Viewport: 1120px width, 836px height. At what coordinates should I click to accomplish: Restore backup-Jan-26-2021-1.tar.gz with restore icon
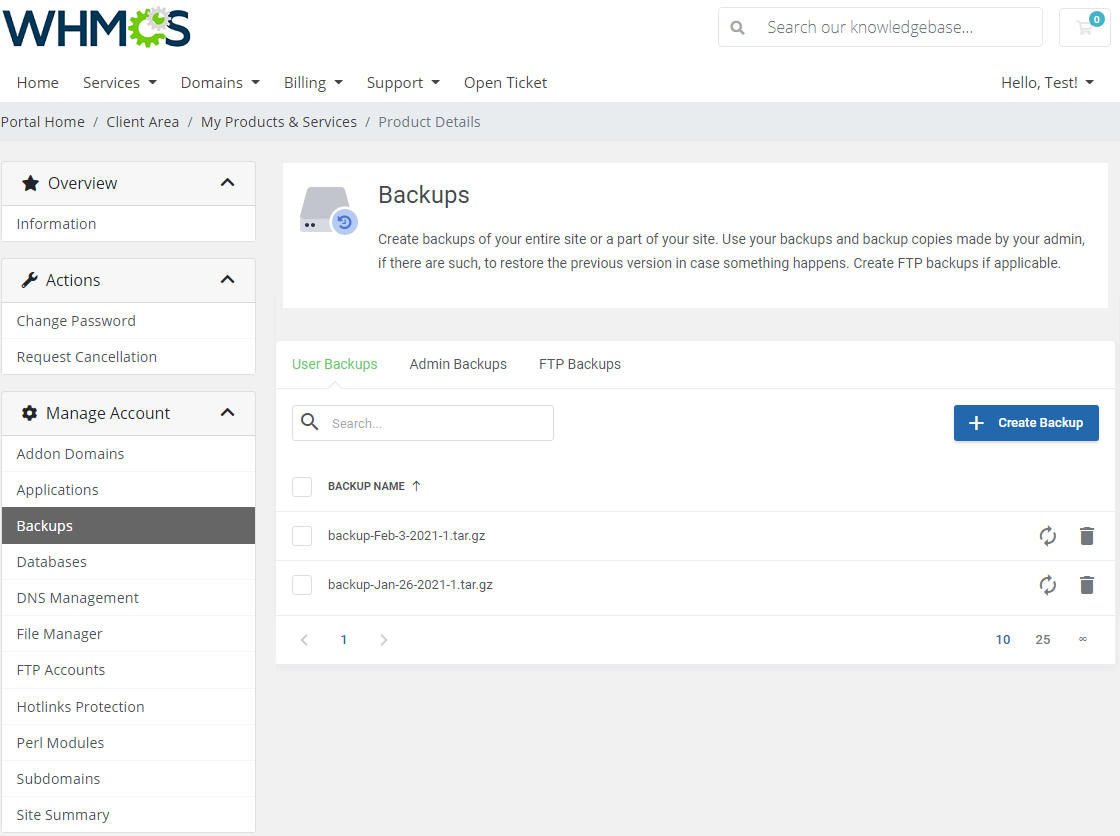click(x=1047, y=585)
